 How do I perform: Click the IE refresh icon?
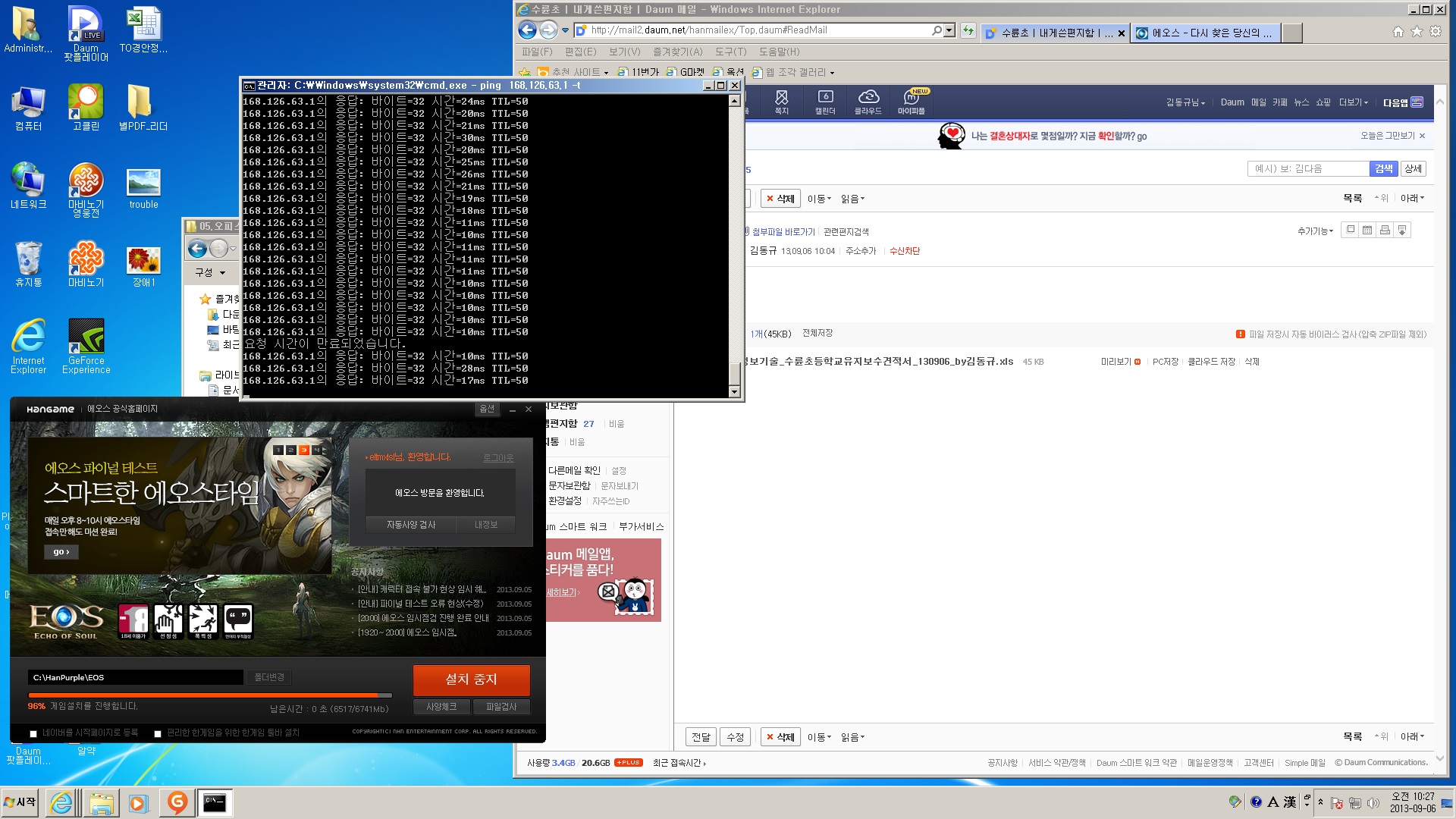pos(968,30)
